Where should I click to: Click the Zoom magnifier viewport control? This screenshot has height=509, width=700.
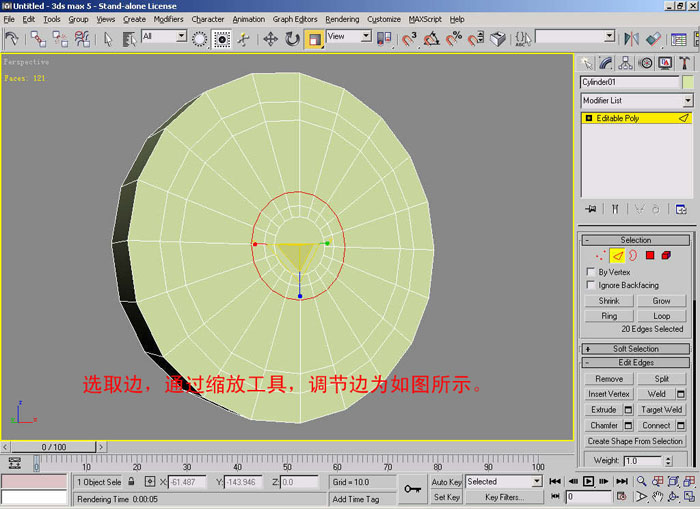(642, 481)
